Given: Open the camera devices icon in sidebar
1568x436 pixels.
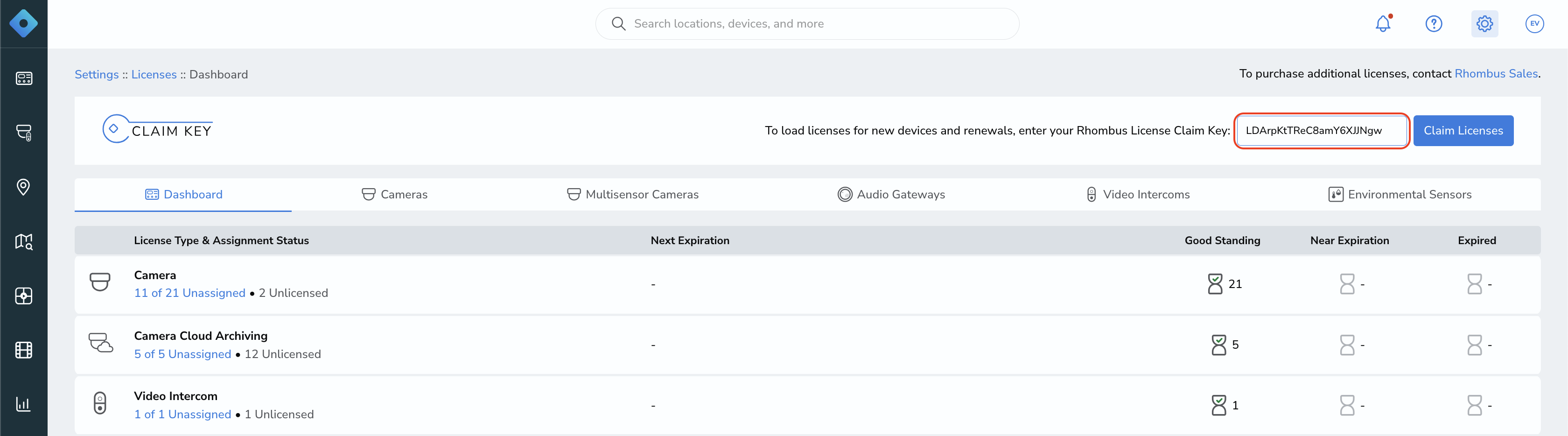Looking at the screenshot, I should pyautogui.click(x=24, y=133).
